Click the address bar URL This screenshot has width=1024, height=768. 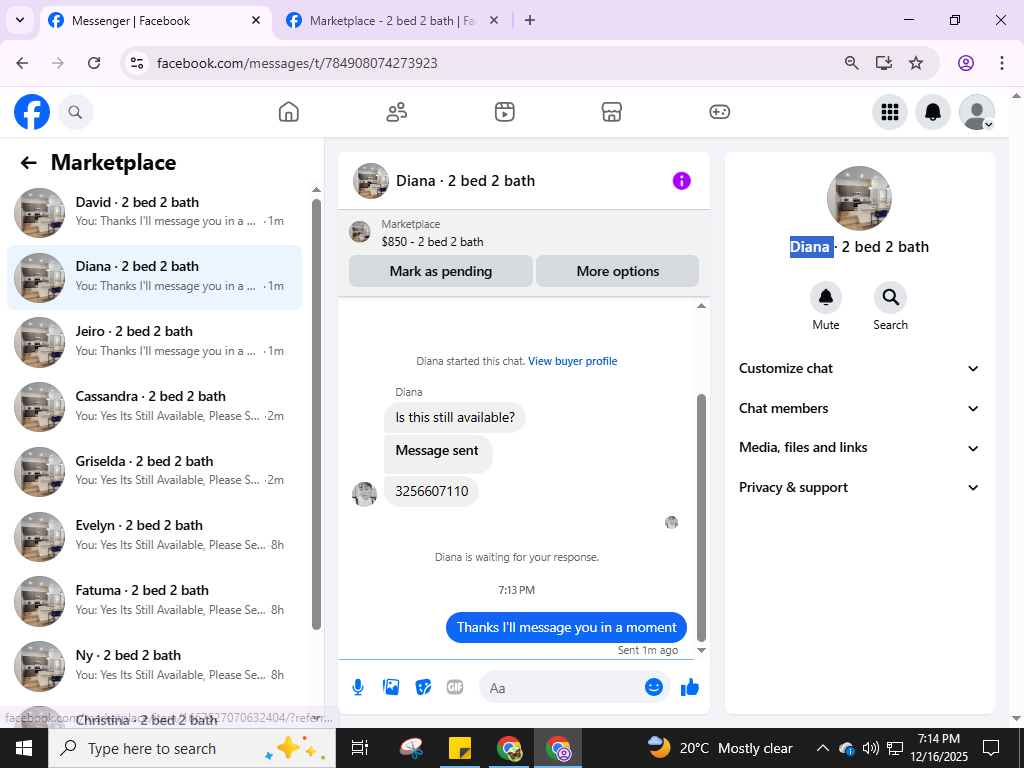[x=297, y=63]
